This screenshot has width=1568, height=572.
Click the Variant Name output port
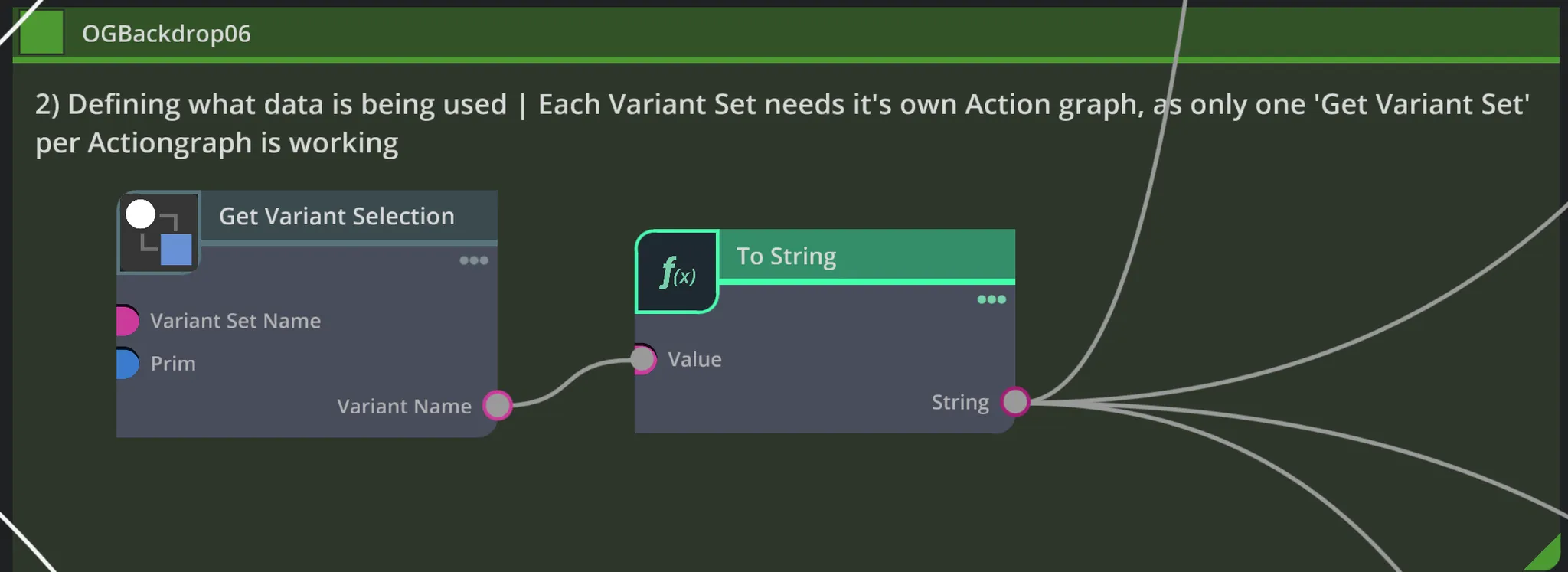pos(498,405)
